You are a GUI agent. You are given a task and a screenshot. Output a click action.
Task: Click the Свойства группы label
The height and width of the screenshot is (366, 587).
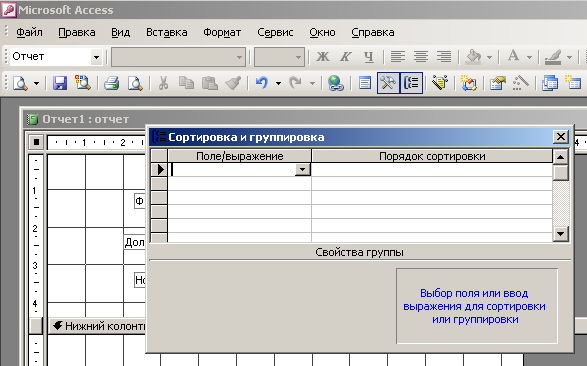[359, 252]
